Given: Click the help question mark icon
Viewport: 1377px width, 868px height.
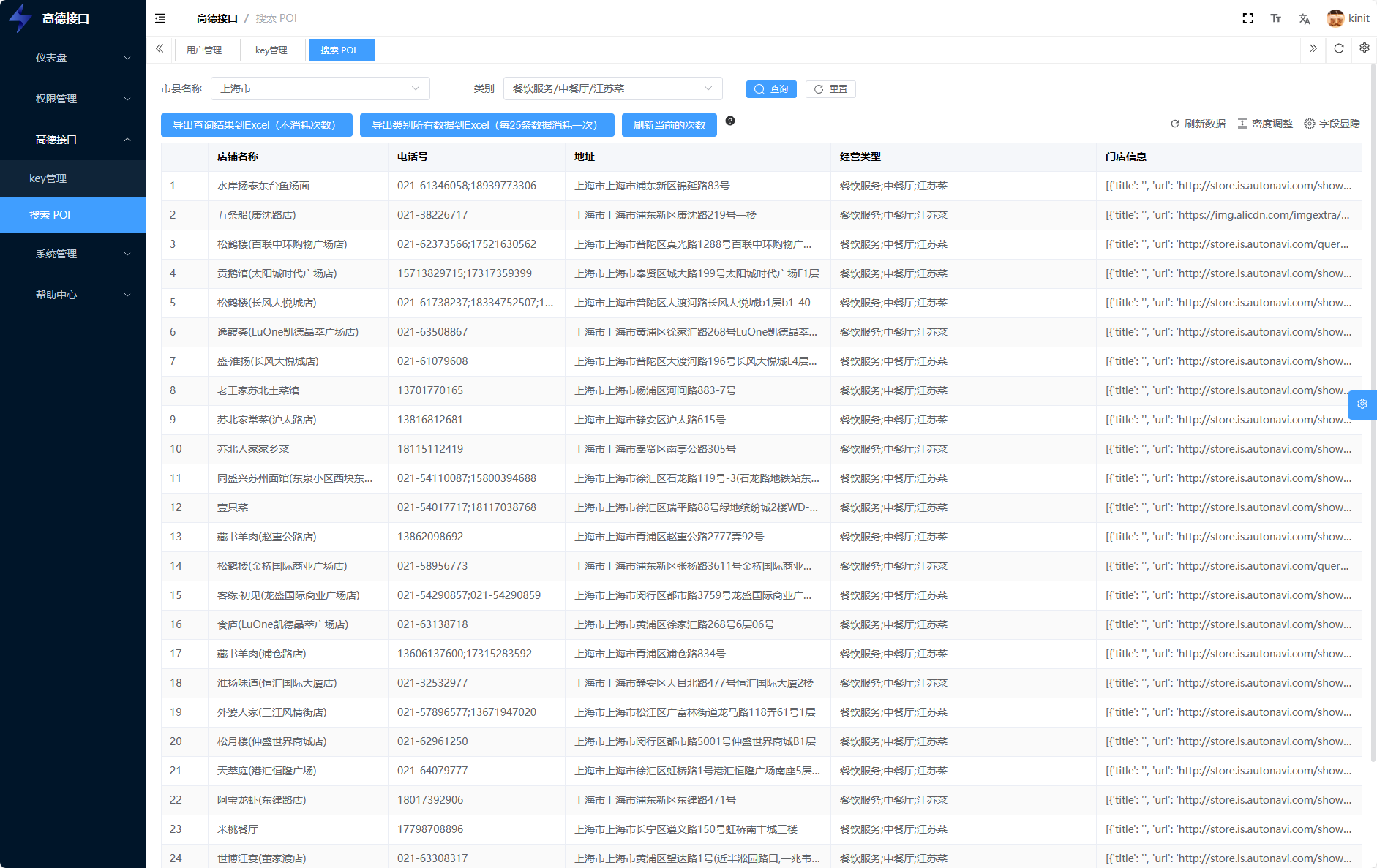Looking at the screenshot, I should (x=730, y=121).
